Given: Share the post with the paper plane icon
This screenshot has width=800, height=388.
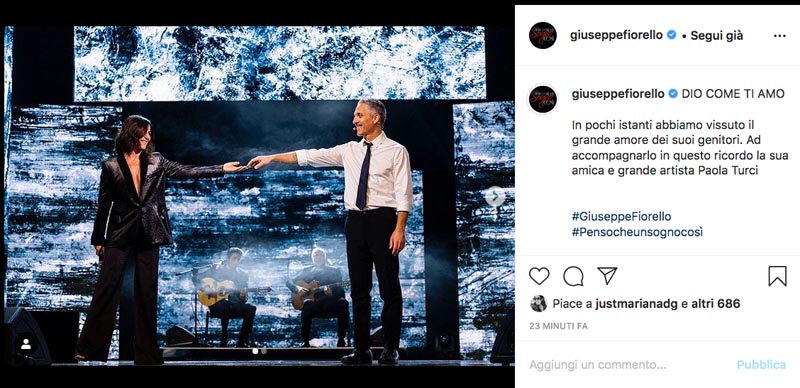Looking at the screenshot, I should 607,276.
